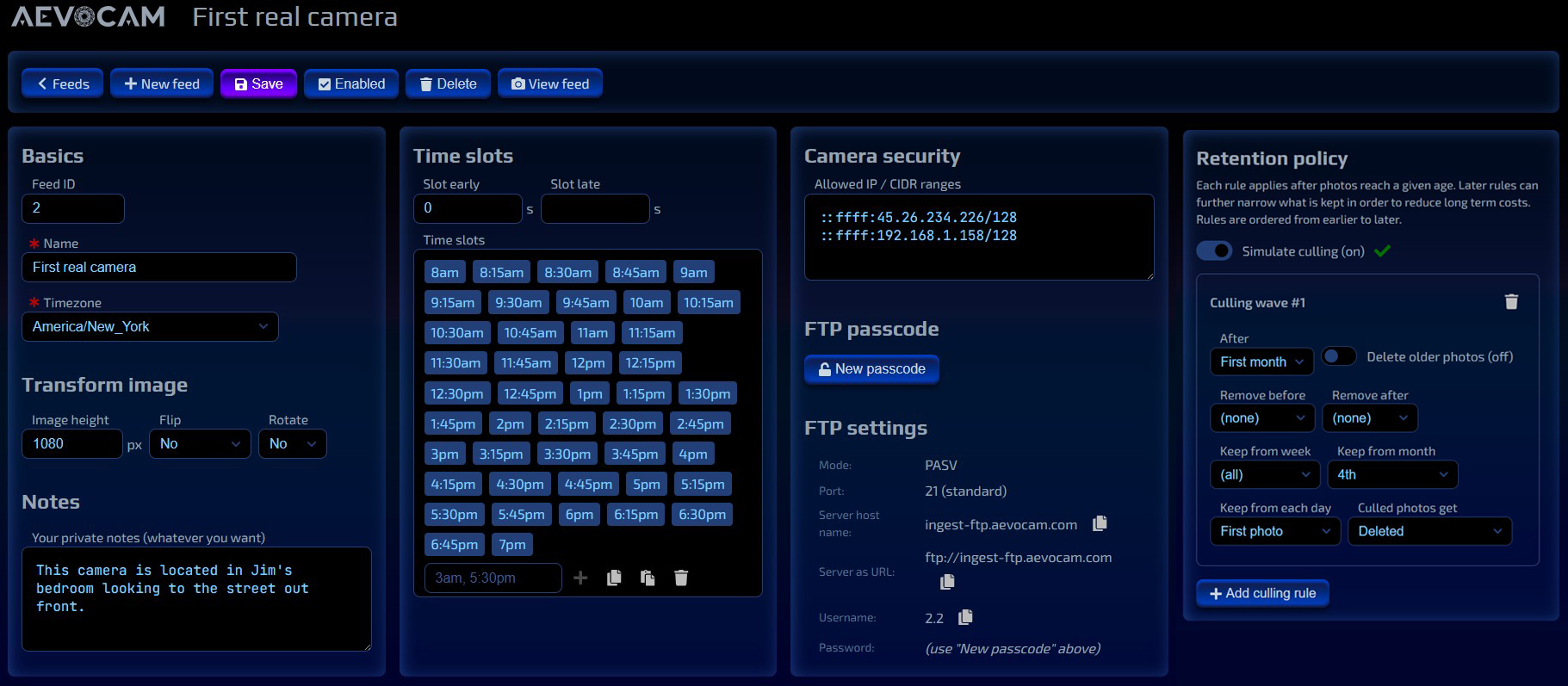The width and height of the screenshot is (1568, 686).
Task: Select the 5:45pm time slot
Action: (521, 514)
